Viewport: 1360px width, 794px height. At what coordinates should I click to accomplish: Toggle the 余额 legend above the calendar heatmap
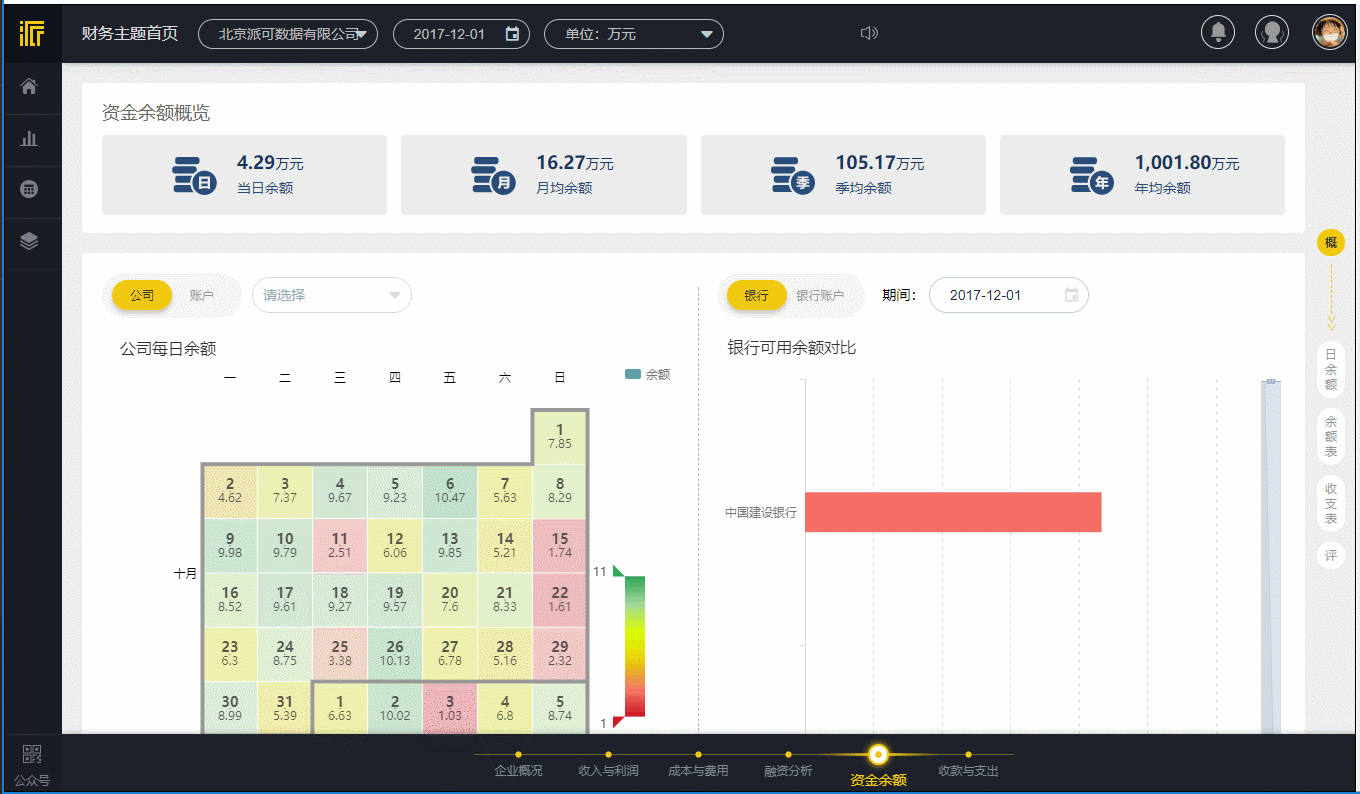647,374
